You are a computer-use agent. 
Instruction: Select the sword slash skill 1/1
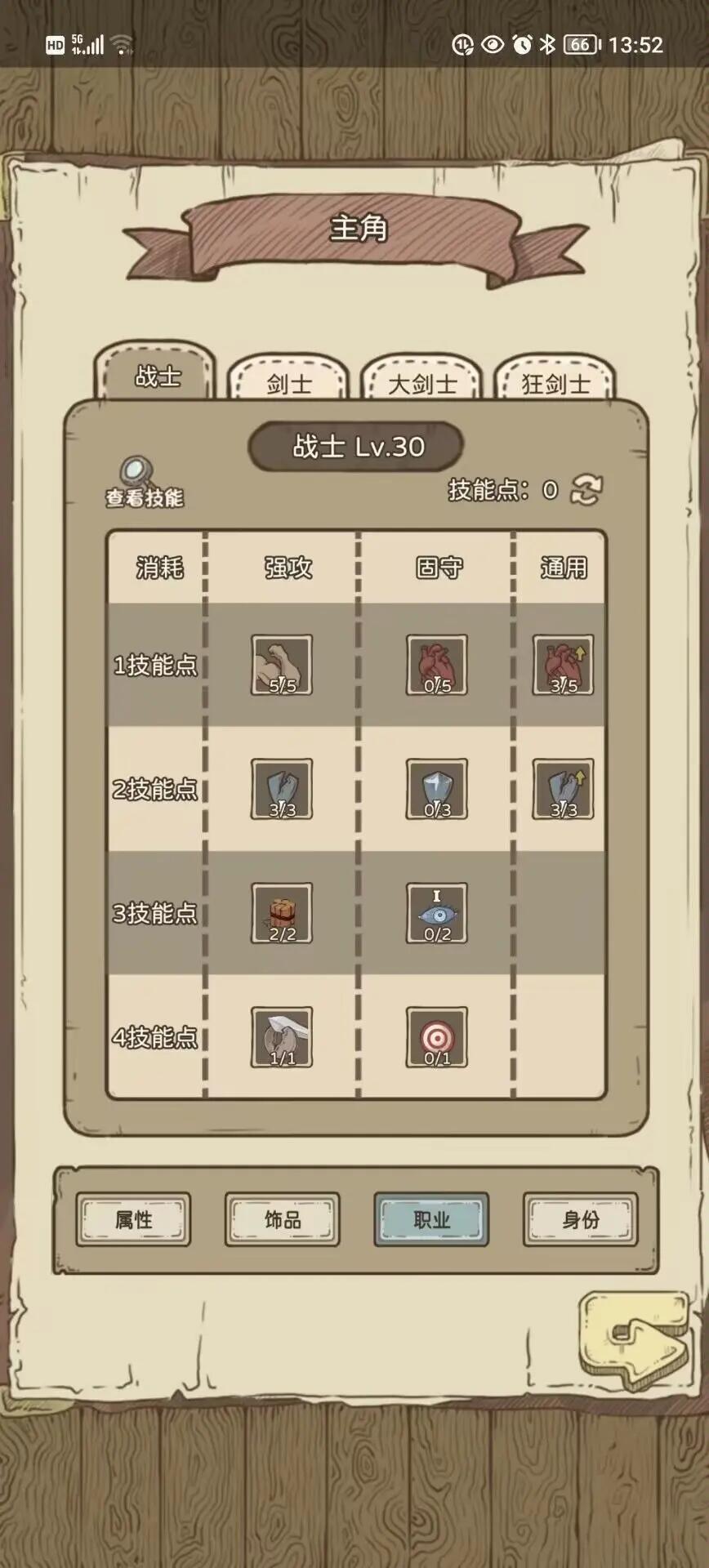(x=282, y=1037)
